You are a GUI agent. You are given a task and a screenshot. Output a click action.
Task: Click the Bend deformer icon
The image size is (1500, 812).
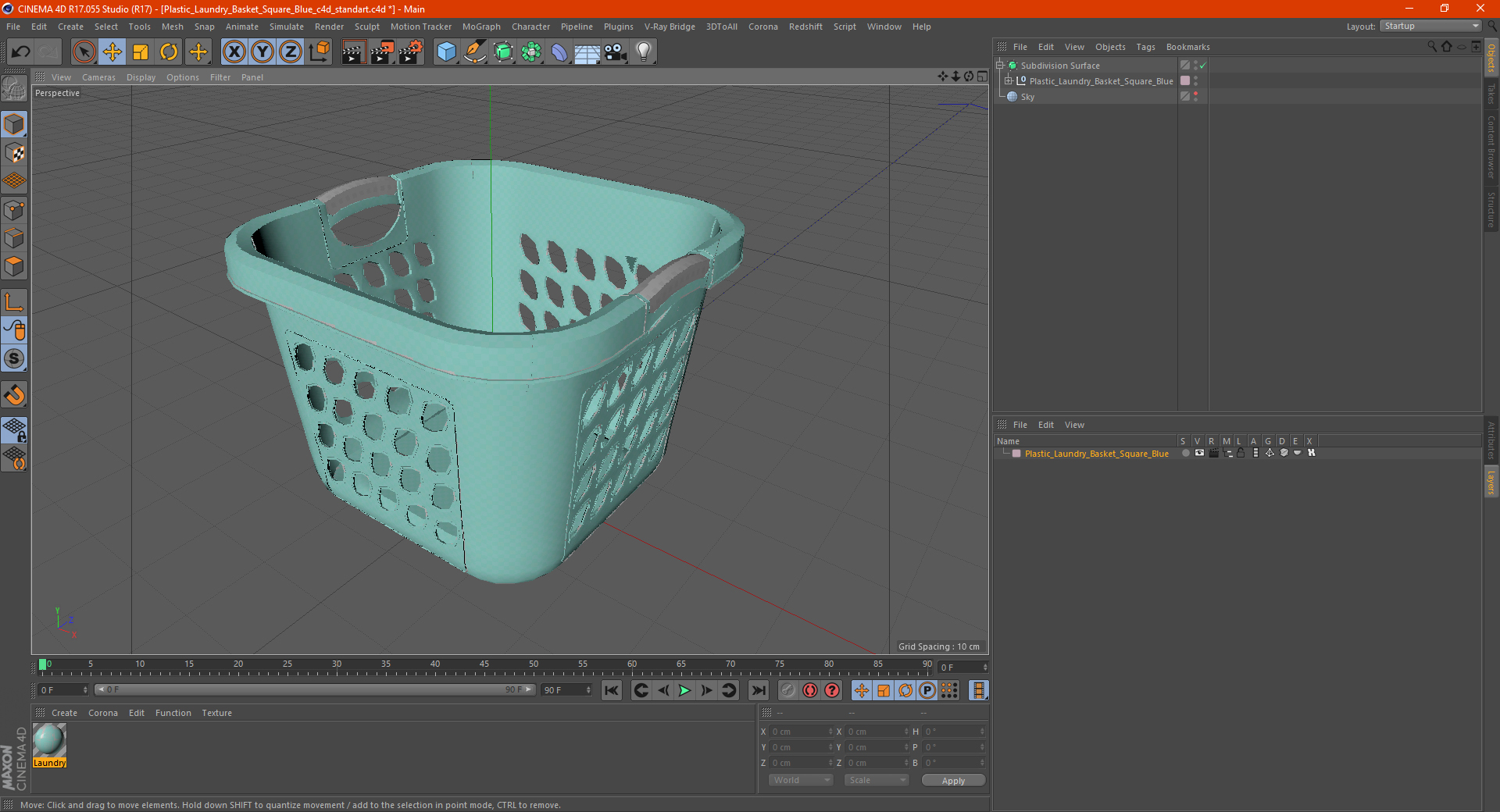[559, 52]
